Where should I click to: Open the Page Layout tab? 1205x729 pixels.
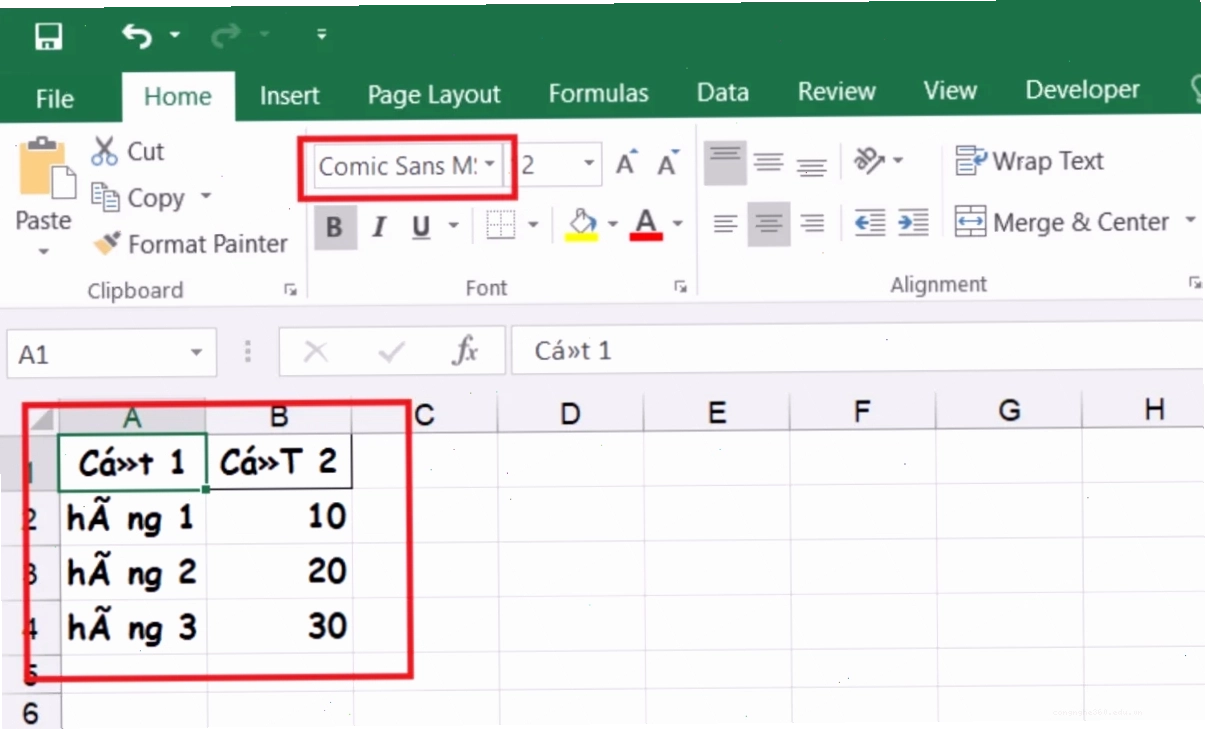tap(434, 96)
